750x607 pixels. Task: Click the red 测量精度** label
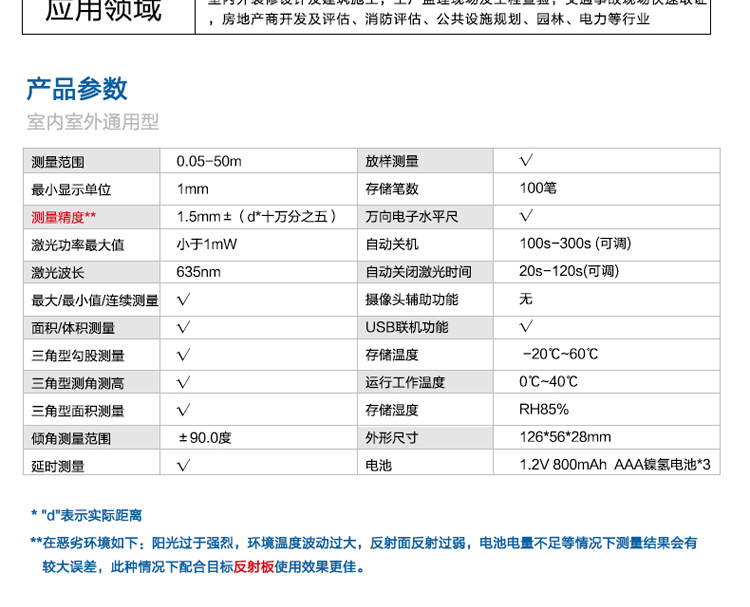pos(64,216)
